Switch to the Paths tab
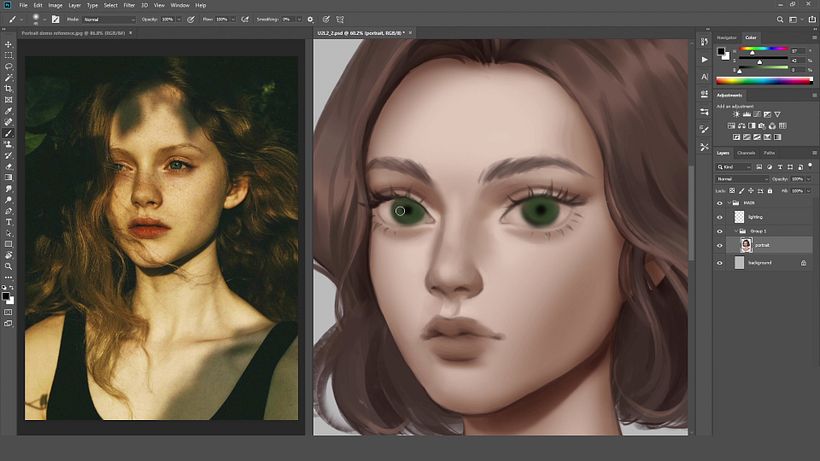This screenshot has height=461, width=820. click(x=769, y=153)
